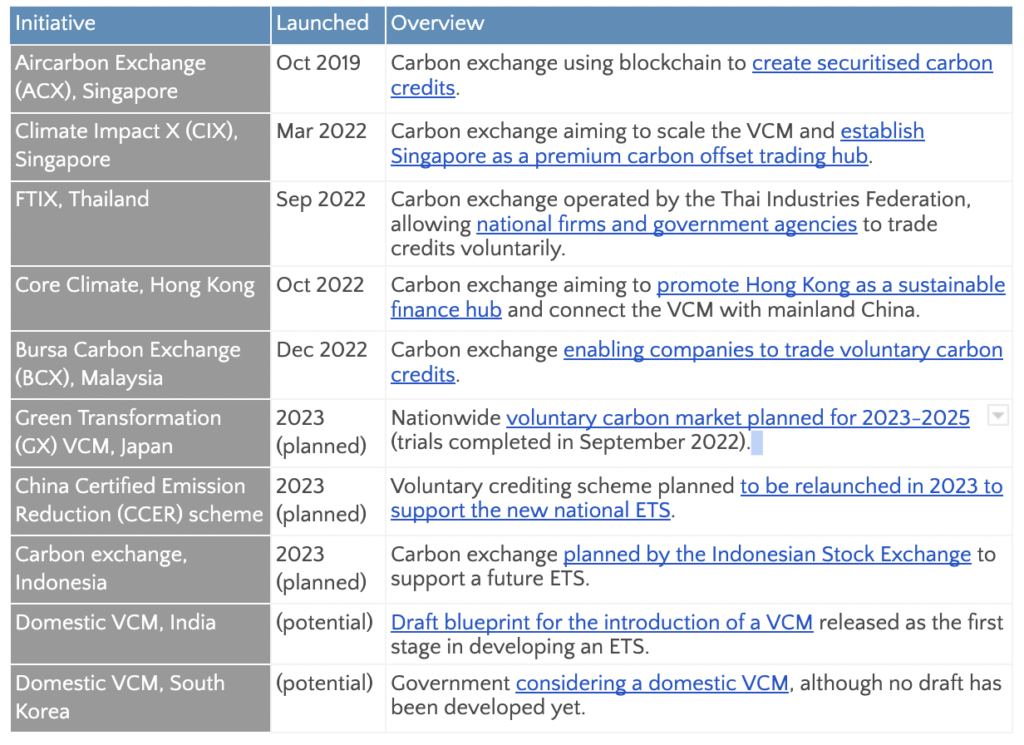This screenshot has width=1024, height=745.
Task: Click the FTIX, Thailand initiative cell
Action: [x=82, y=199]
